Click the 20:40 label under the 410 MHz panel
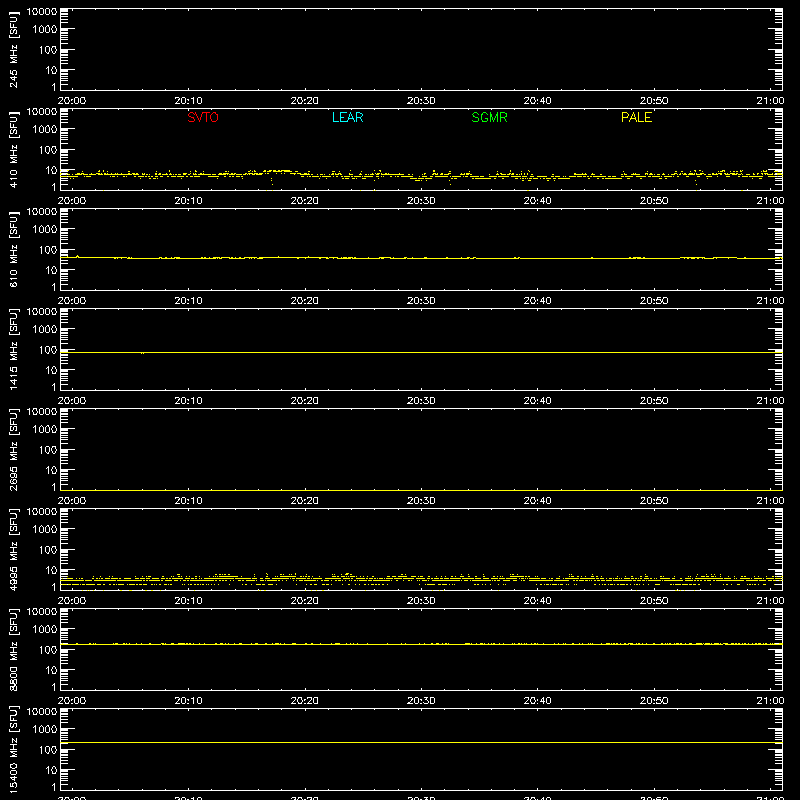The image size is (800, 800). tap(537, 201)
